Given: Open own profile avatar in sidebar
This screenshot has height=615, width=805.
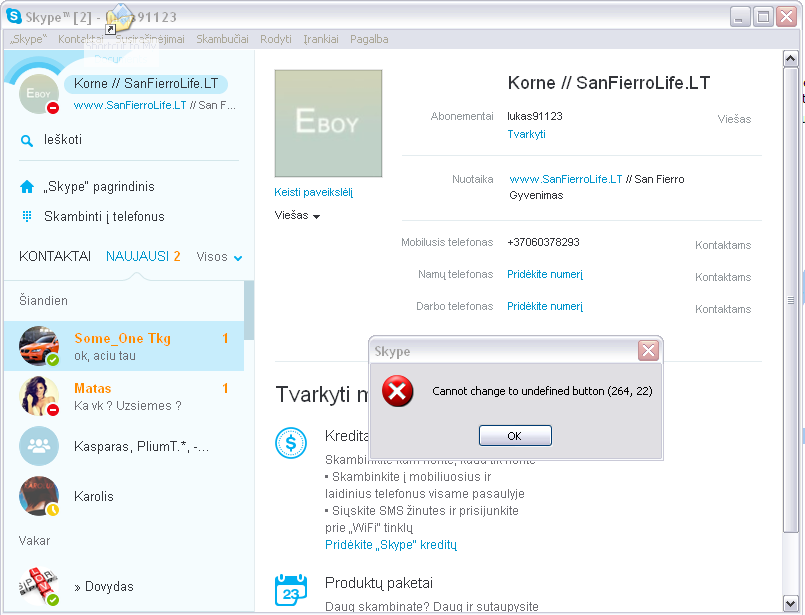Looking at the screenshot, I should point(39,94).
